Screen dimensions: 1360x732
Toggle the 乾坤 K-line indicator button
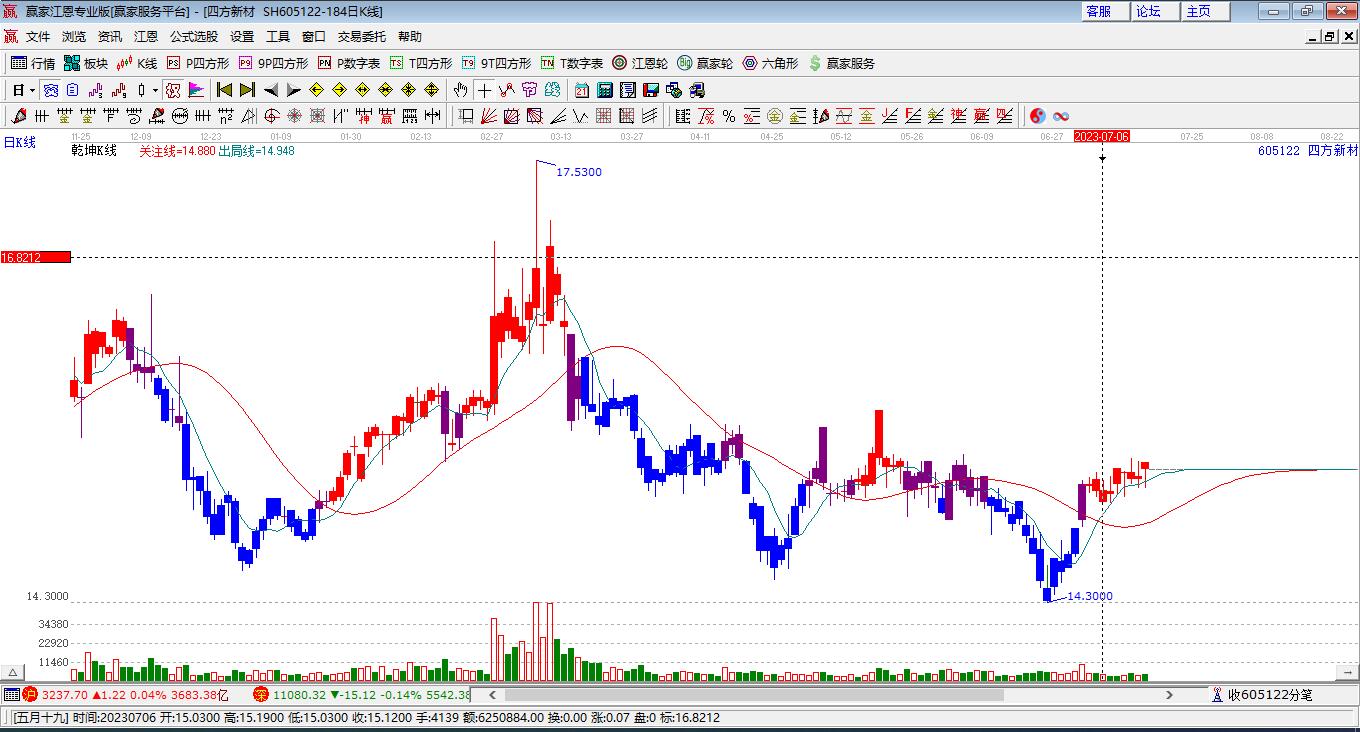pyautogui.click(x=173, y=90)
